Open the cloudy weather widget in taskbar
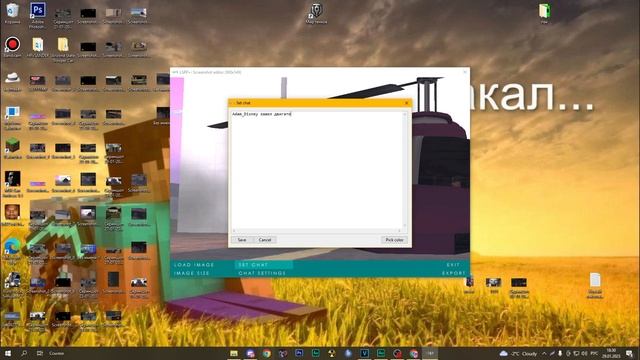Screen dimensions: 640x360 518,353
